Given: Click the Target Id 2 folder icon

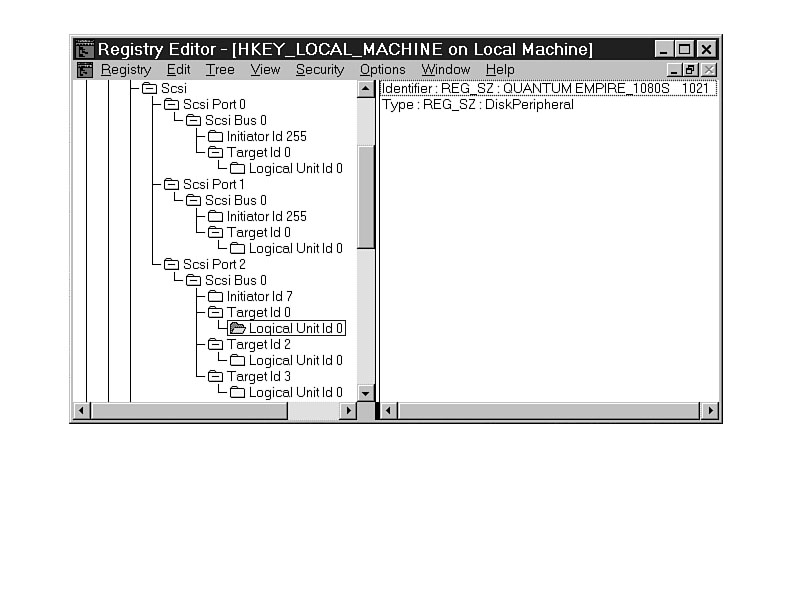Looking at the screenshot, I should coord(215,344).
